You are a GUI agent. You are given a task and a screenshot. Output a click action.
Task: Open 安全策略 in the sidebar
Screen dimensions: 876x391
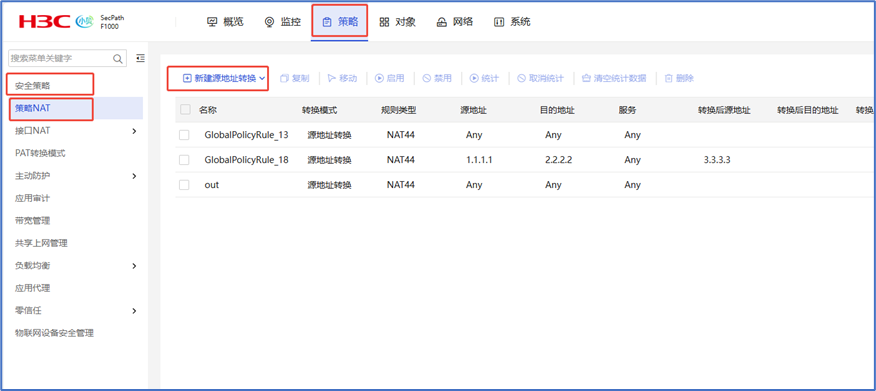[x=32, y=85]
